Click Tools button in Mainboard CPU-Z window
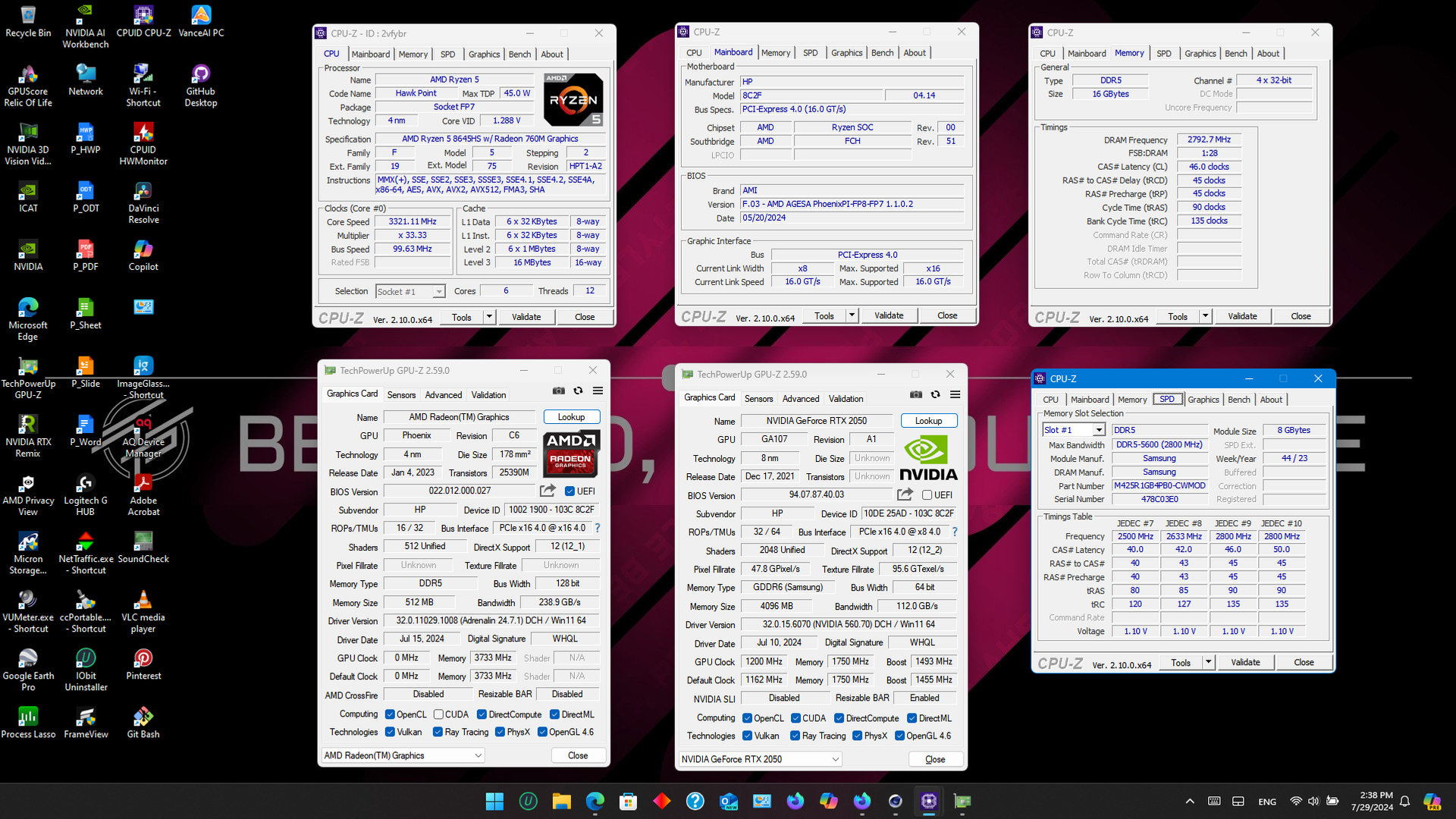1456x819 pixels. pos(824,315)
